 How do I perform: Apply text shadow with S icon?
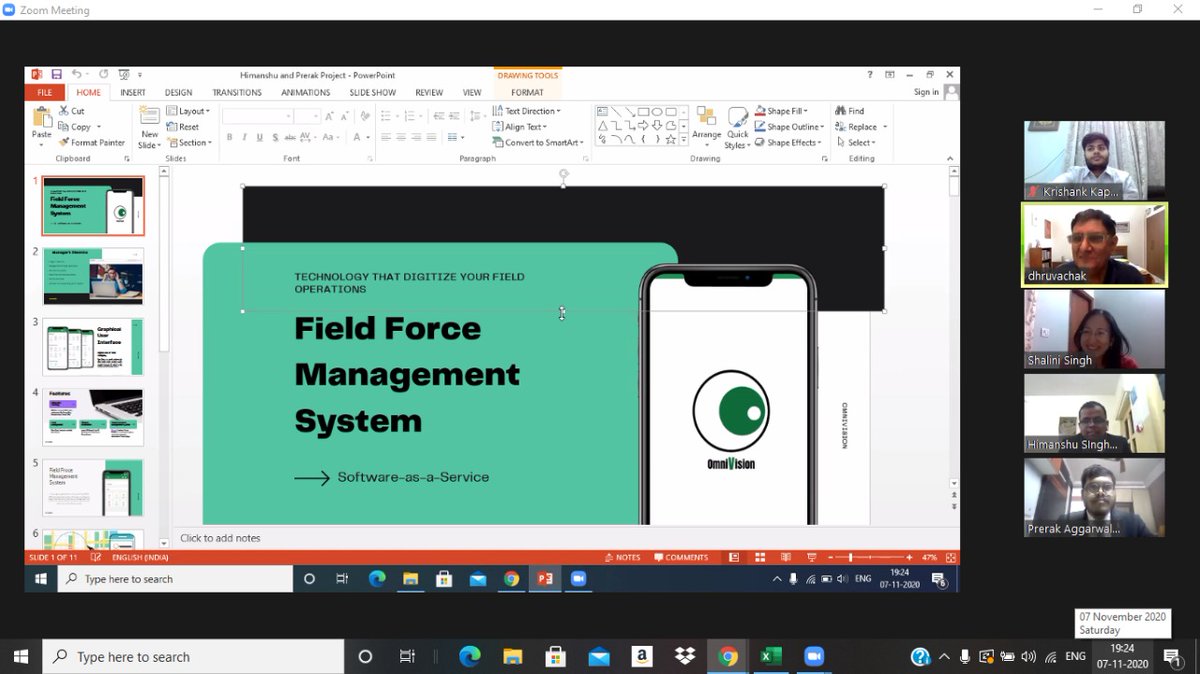point(275,137)
